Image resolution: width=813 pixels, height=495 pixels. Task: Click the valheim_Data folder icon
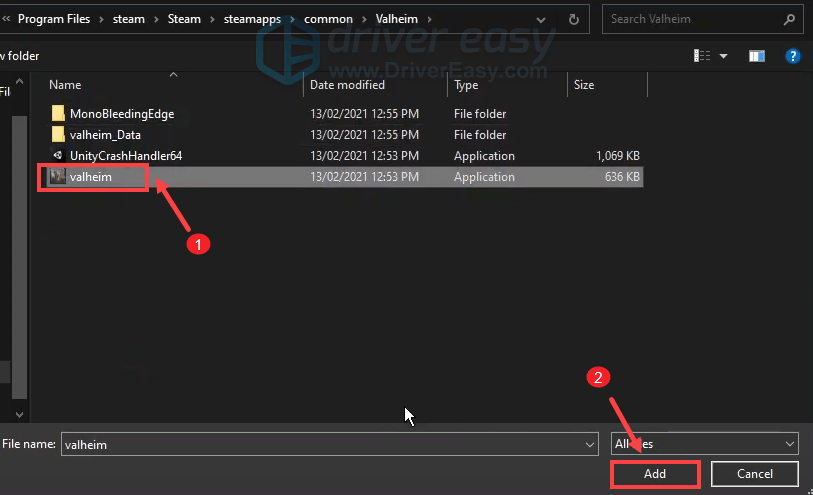click(x=58, y=135)
